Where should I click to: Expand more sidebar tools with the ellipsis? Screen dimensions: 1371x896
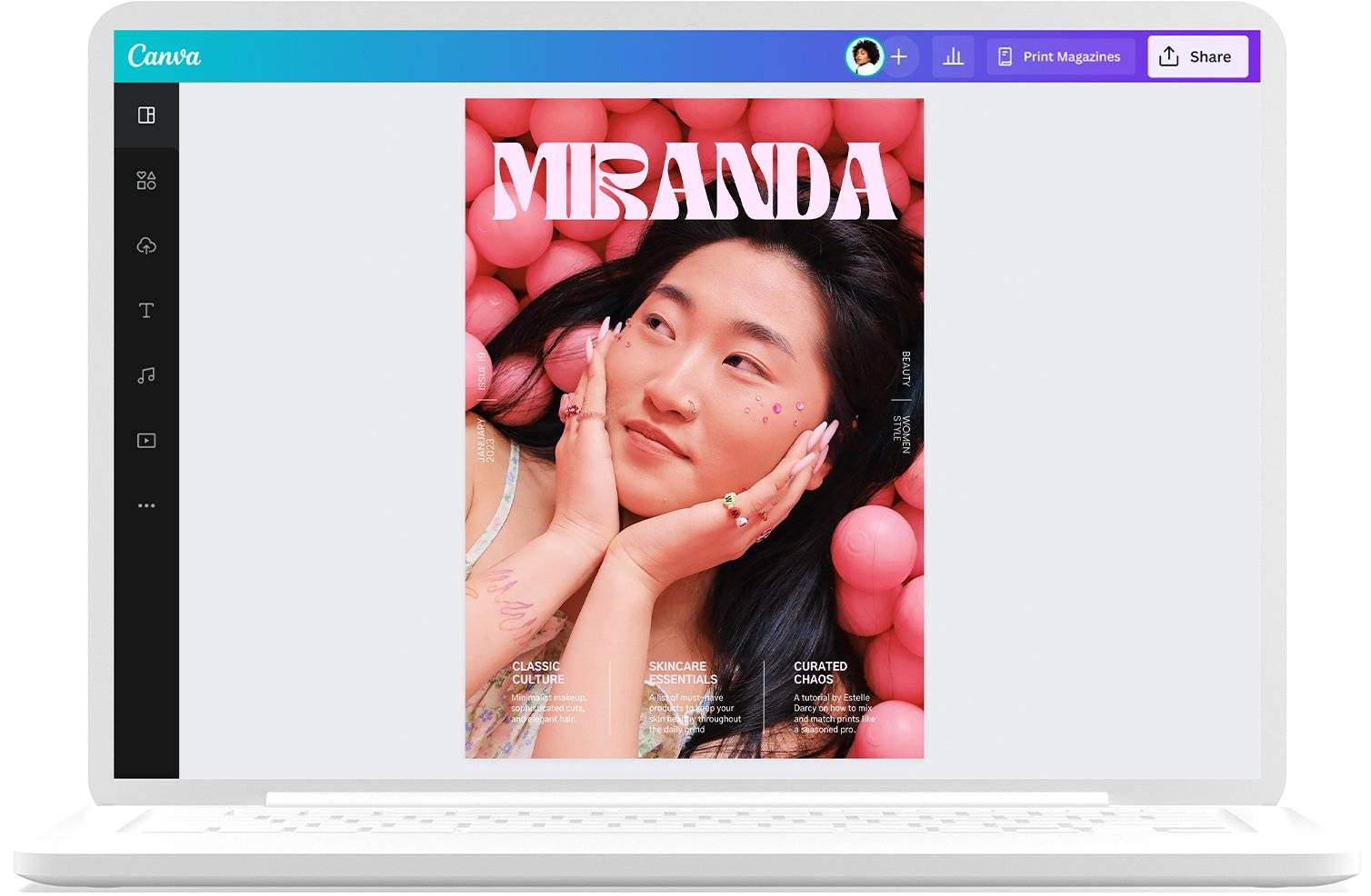(x=145, y=505)
